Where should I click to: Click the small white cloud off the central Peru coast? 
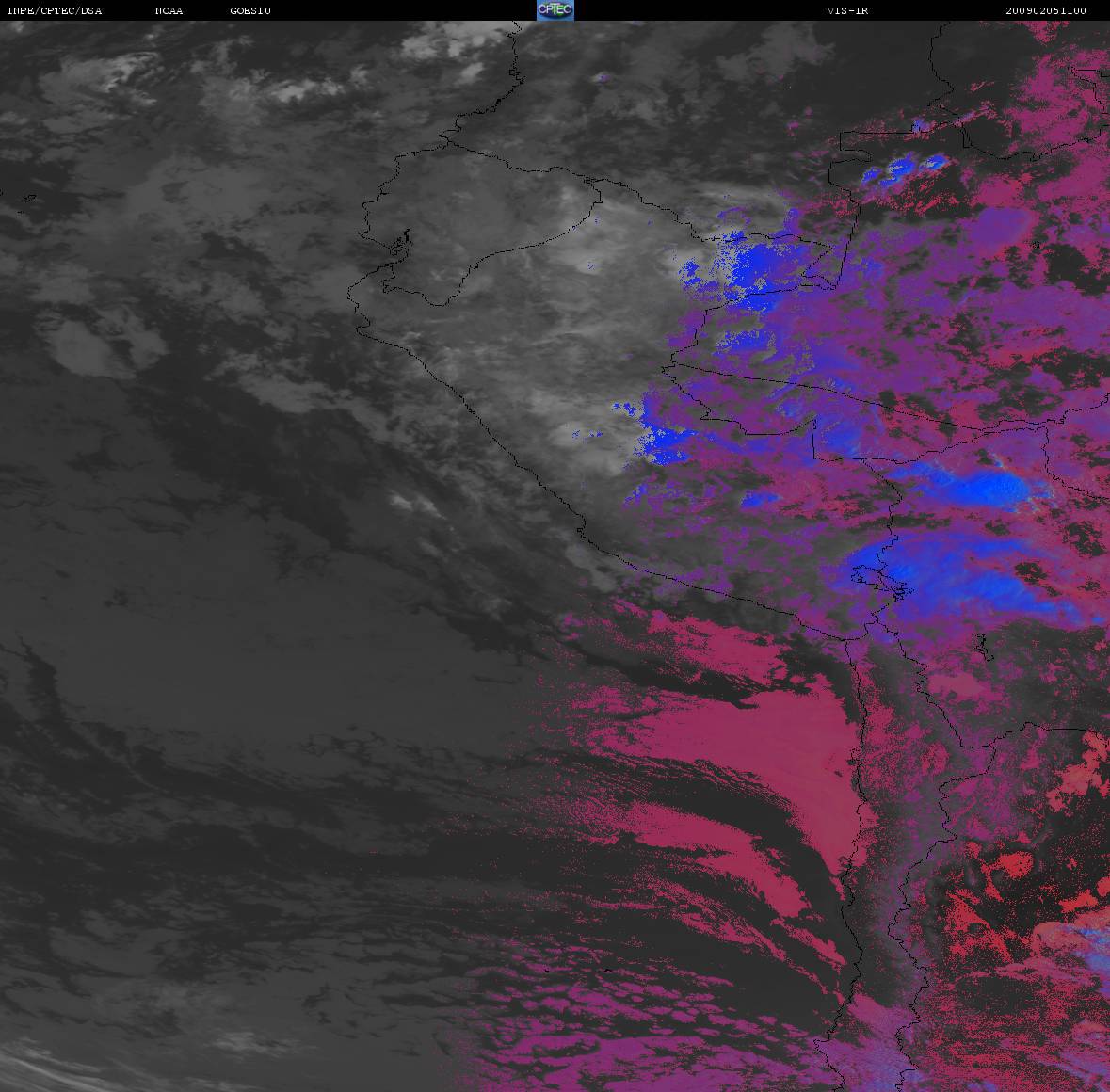click(x=412, y=504)
